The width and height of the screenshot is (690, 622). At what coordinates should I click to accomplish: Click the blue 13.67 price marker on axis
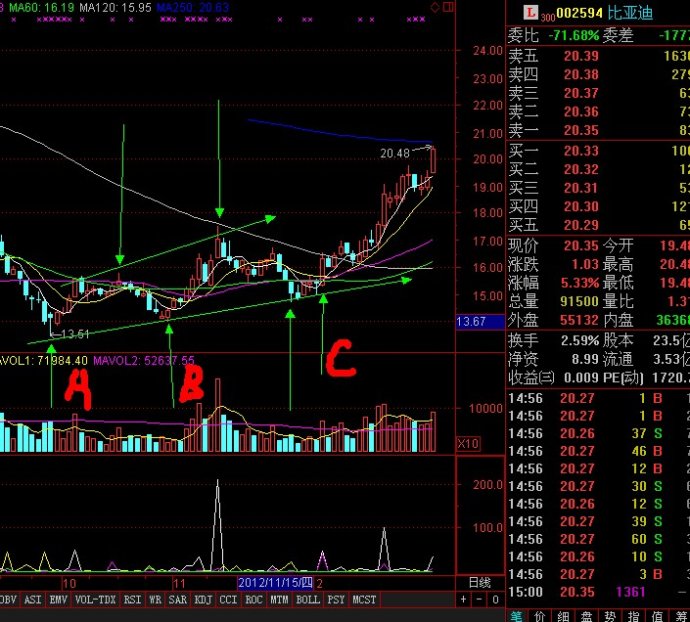[x=480, y=322]
